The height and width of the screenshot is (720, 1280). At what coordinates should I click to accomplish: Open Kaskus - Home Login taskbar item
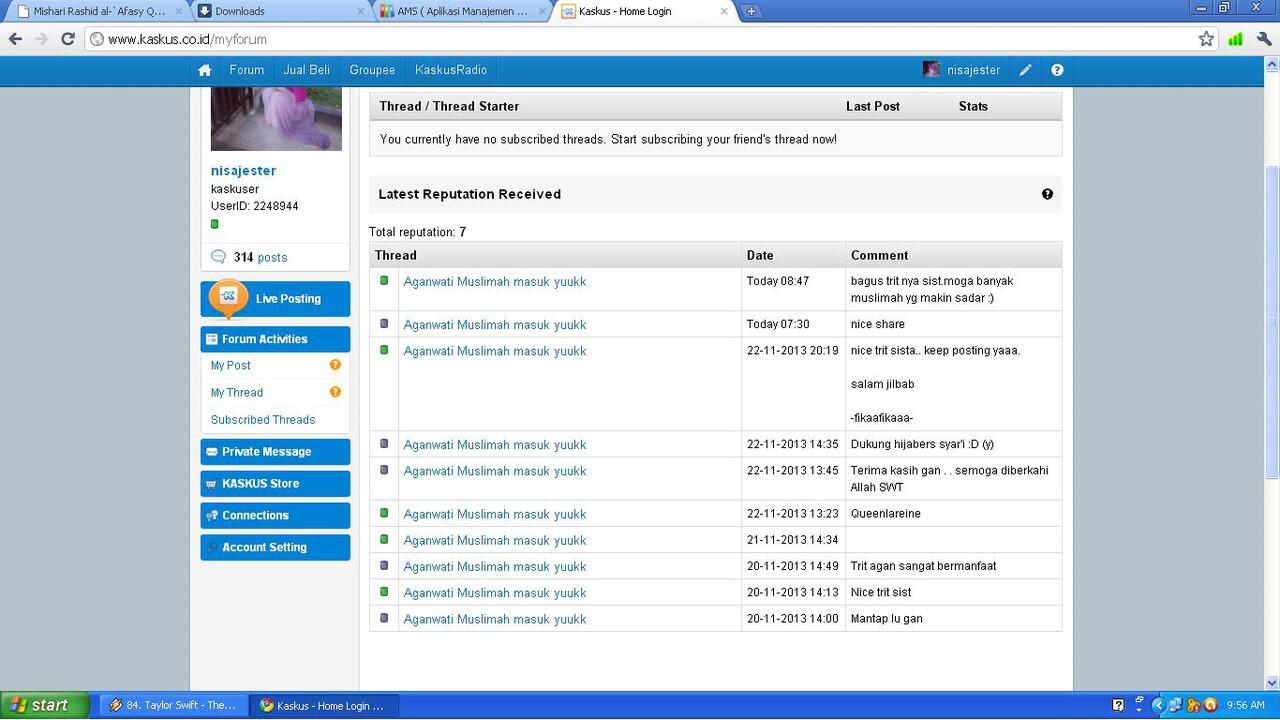click(x=322, y=705)
